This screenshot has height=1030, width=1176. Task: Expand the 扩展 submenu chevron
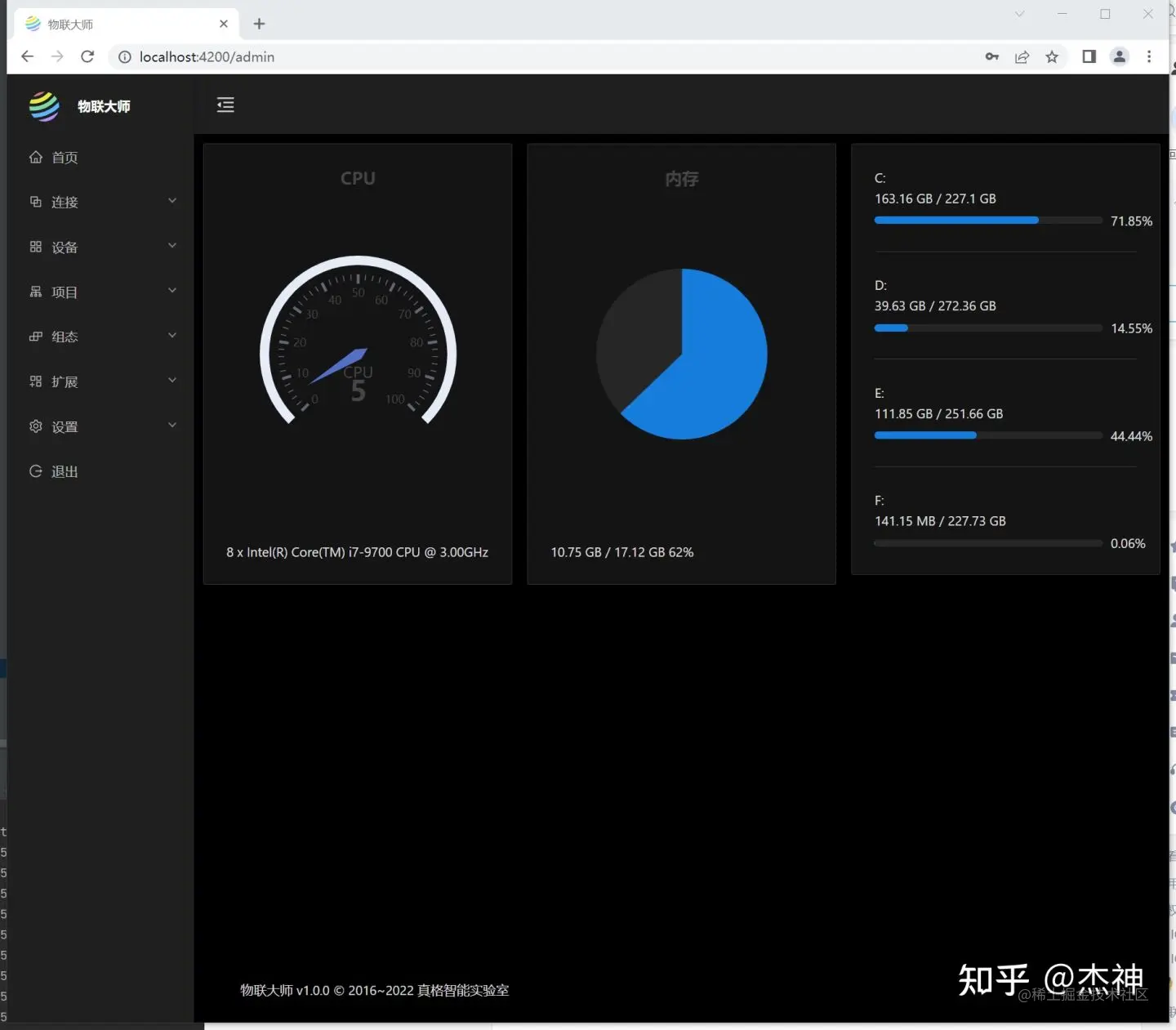pyautogui.click(x=172, y=381)
